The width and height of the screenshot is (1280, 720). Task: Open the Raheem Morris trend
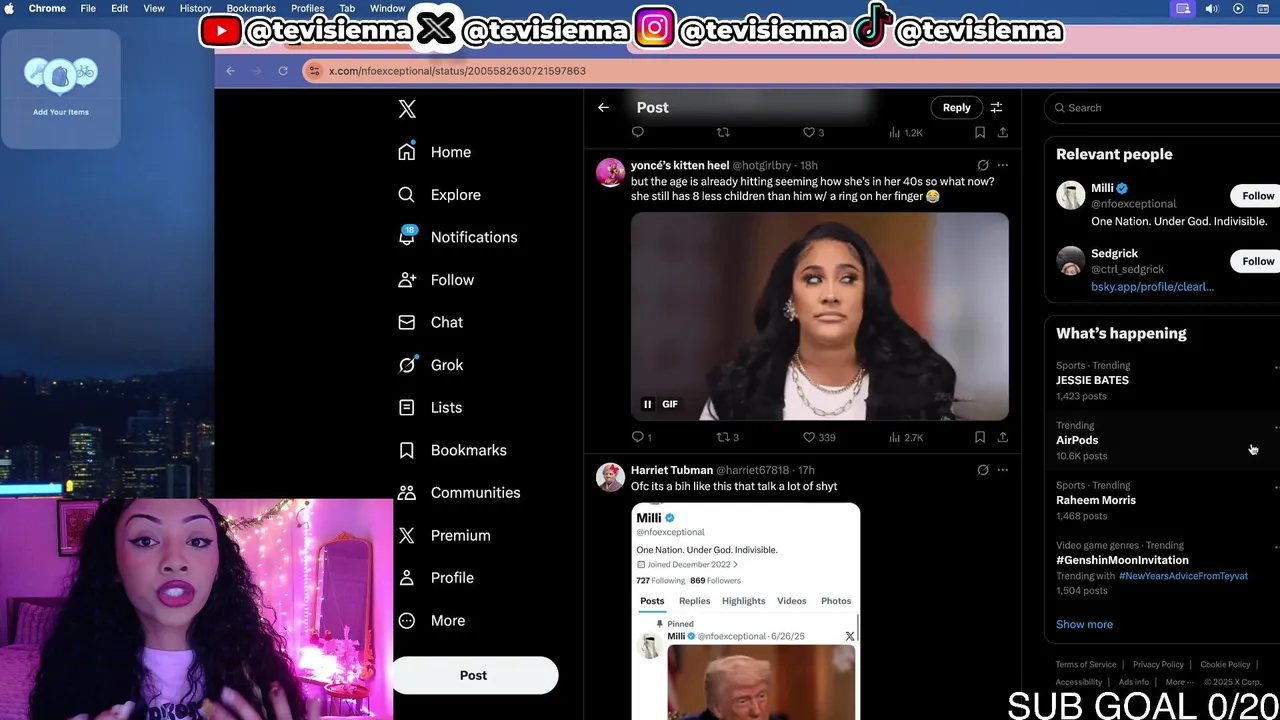[x=1096, y=500]
